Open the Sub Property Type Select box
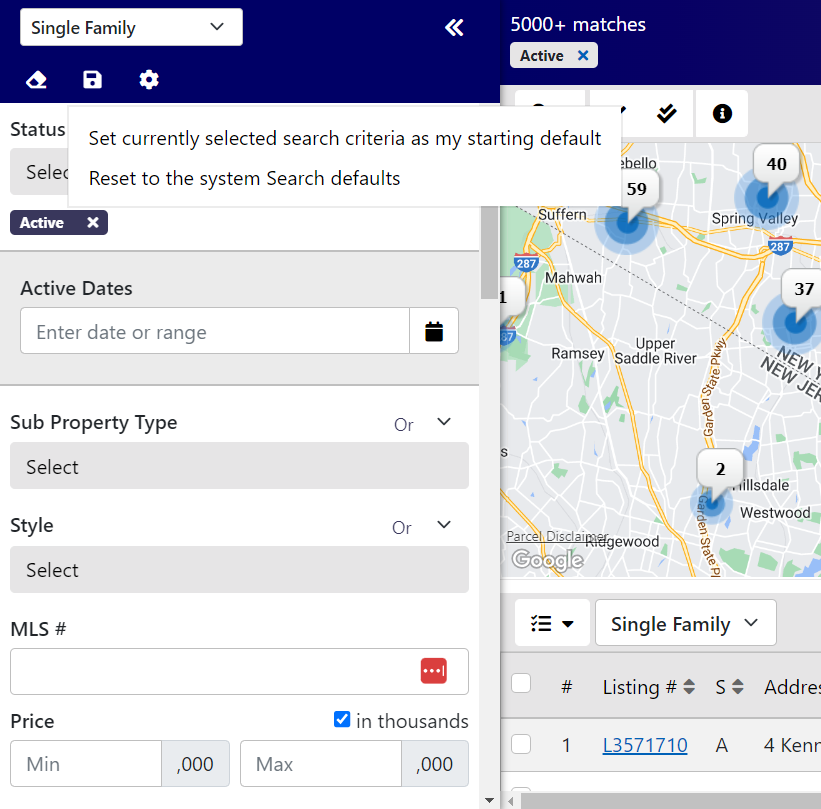 [239, 466]
